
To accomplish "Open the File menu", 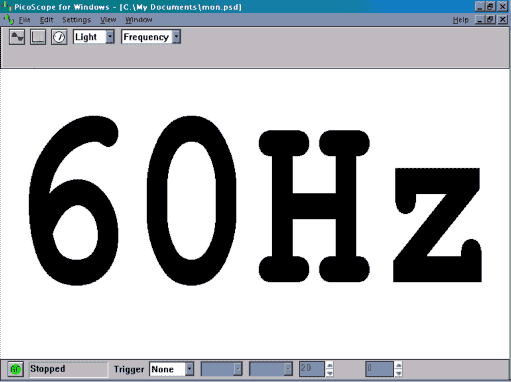I will pyautogui.click(x=24, y=20).
